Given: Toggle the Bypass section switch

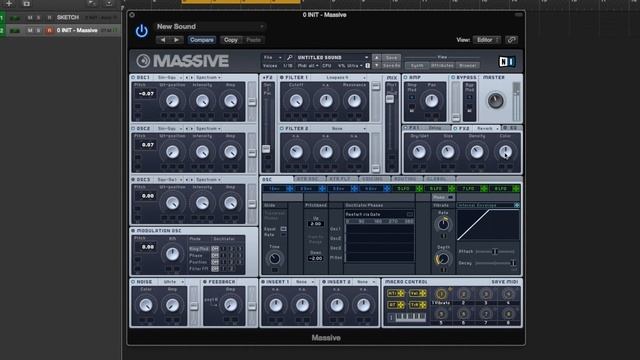Looking at the screenshot, I should [453, 77].
